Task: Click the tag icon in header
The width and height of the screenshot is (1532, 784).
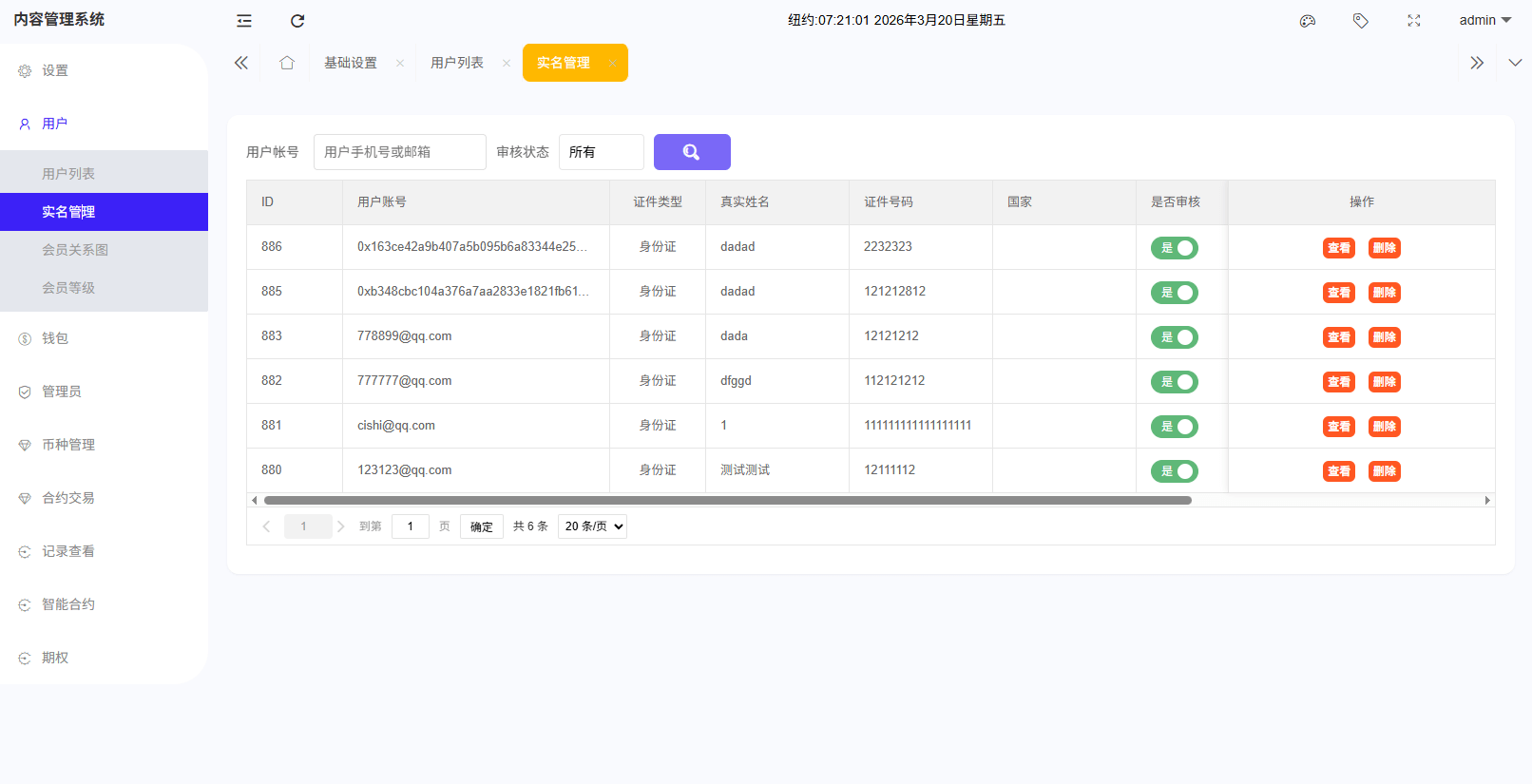Action: (x=1361, y=21)
